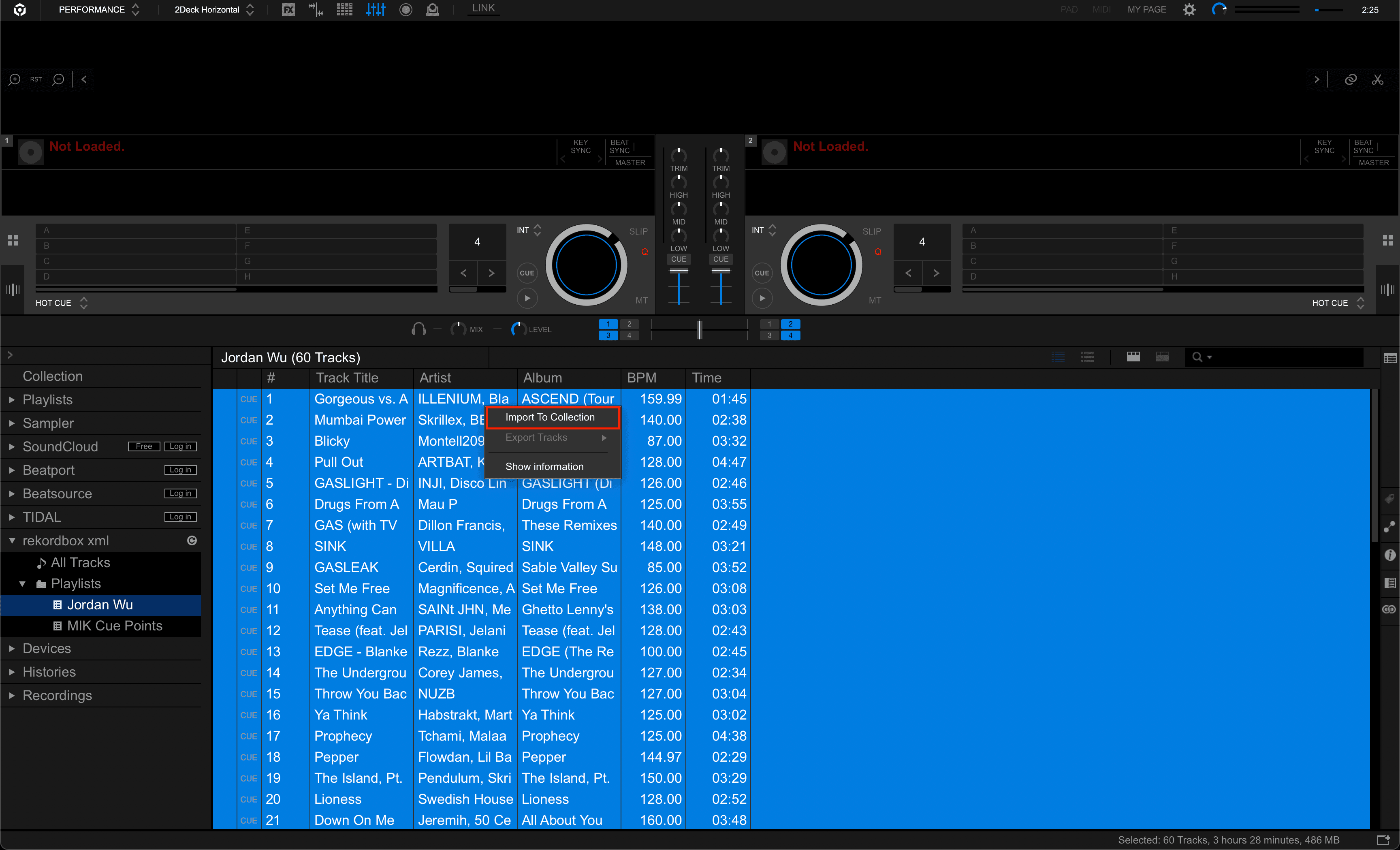Switch to artwork list view
1400x850 pixels.
coord(1087,357)
